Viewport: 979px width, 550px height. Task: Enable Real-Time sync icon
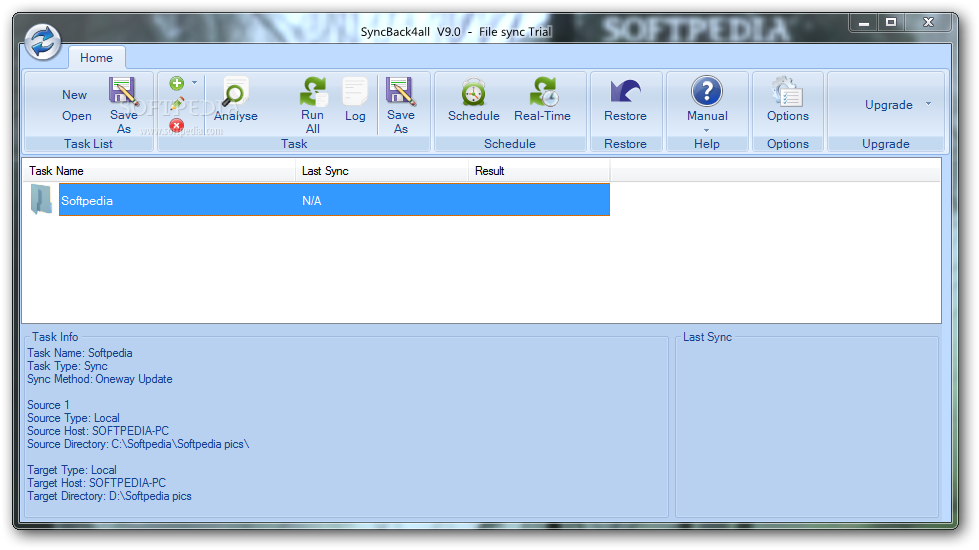tap(543, 91)
